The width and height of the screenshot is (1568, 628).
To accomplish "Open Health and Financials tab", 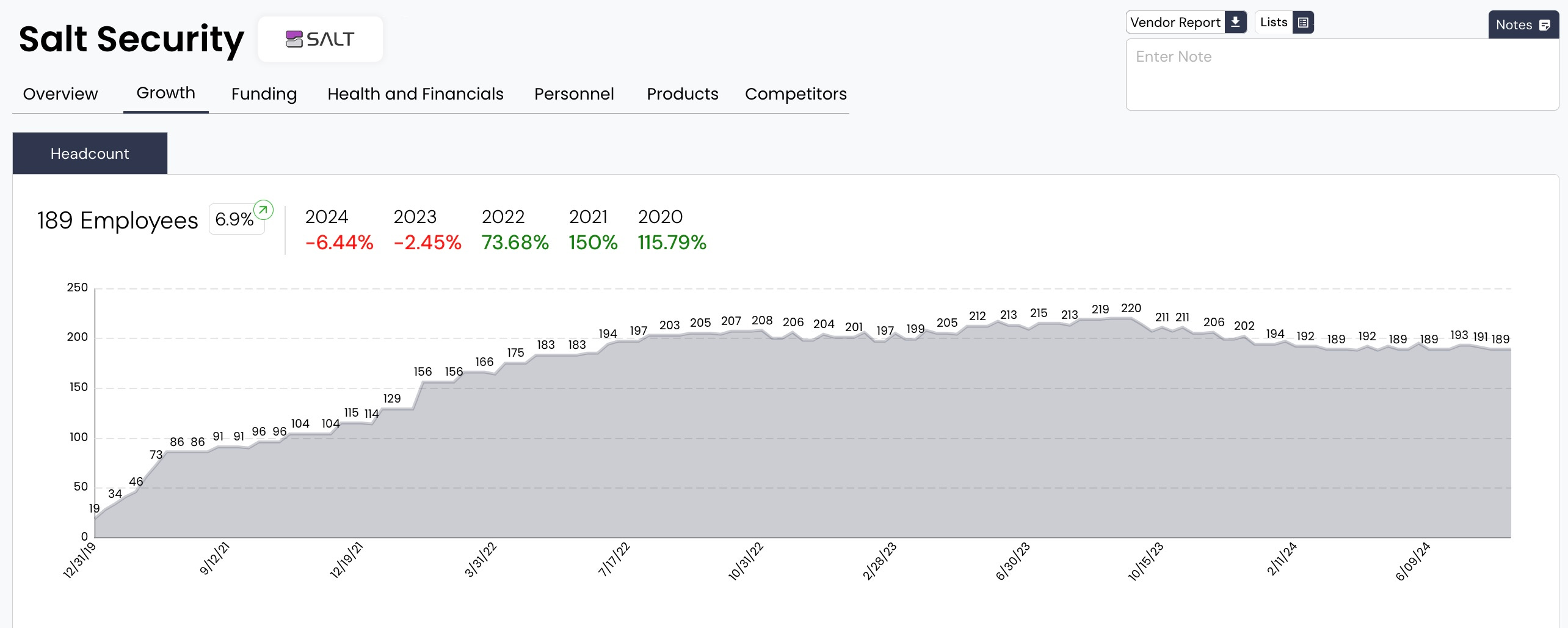I will pos(415,93).
